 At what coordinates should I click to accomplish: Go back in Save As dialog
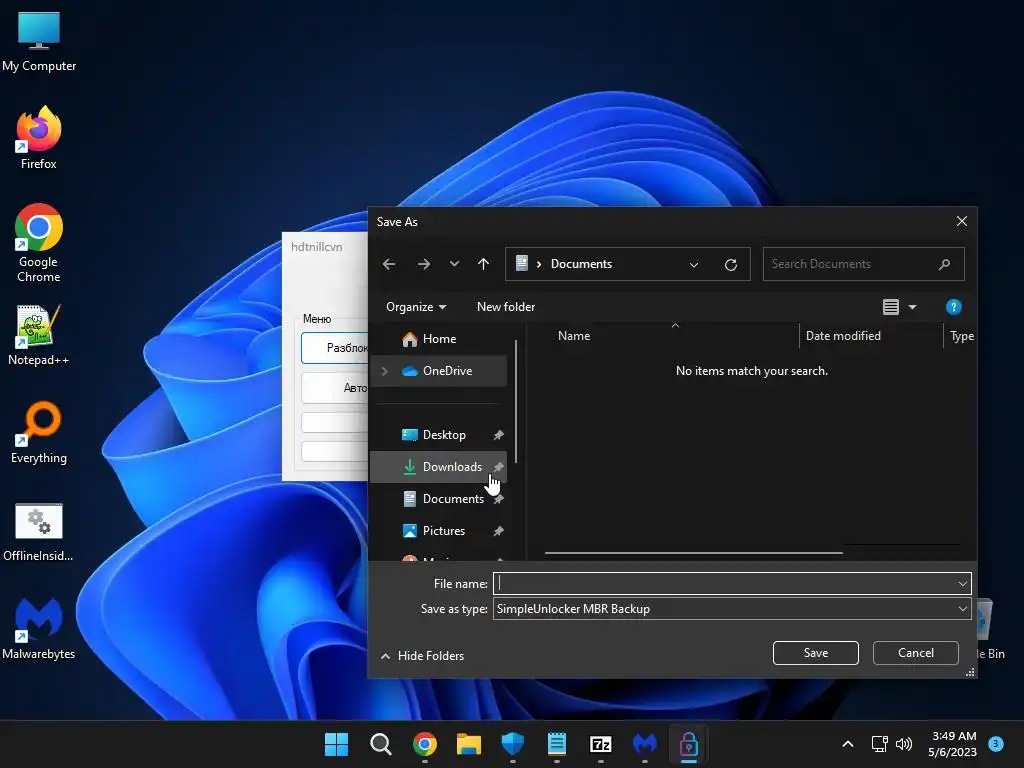click(x=389, y=264)
